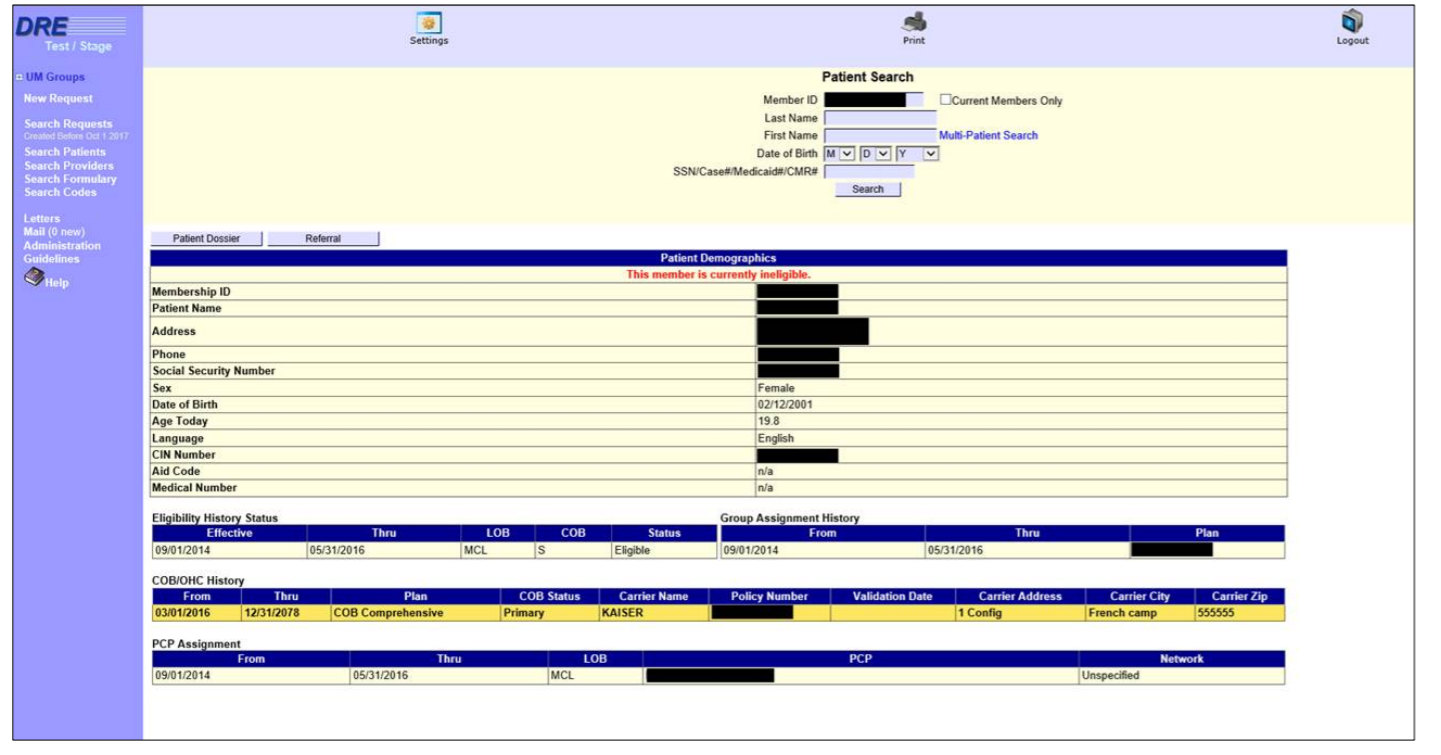The image size is (1441, 755).
Task: Open the birth month dropdown
Action: [838, 154]
